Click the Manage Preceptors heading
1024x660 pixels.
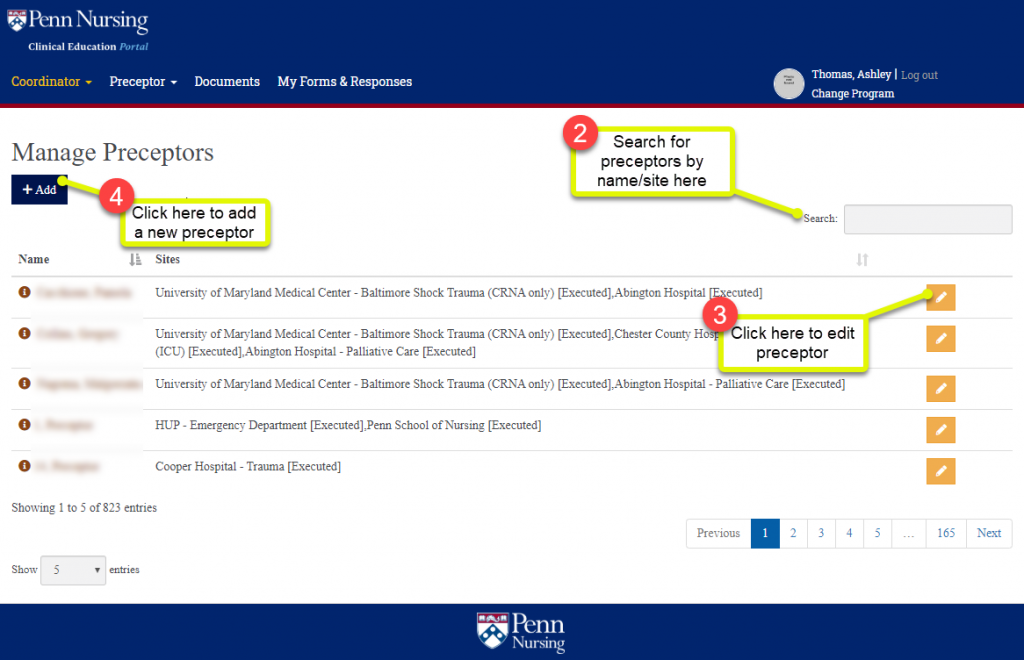[112, 152]
